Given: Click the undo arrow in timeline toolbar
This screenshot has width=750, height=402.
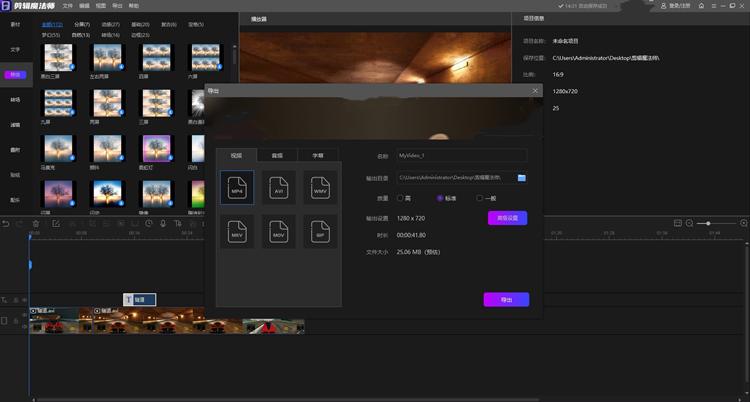Looking at the screenshot, I should click(x=6, y=223).
